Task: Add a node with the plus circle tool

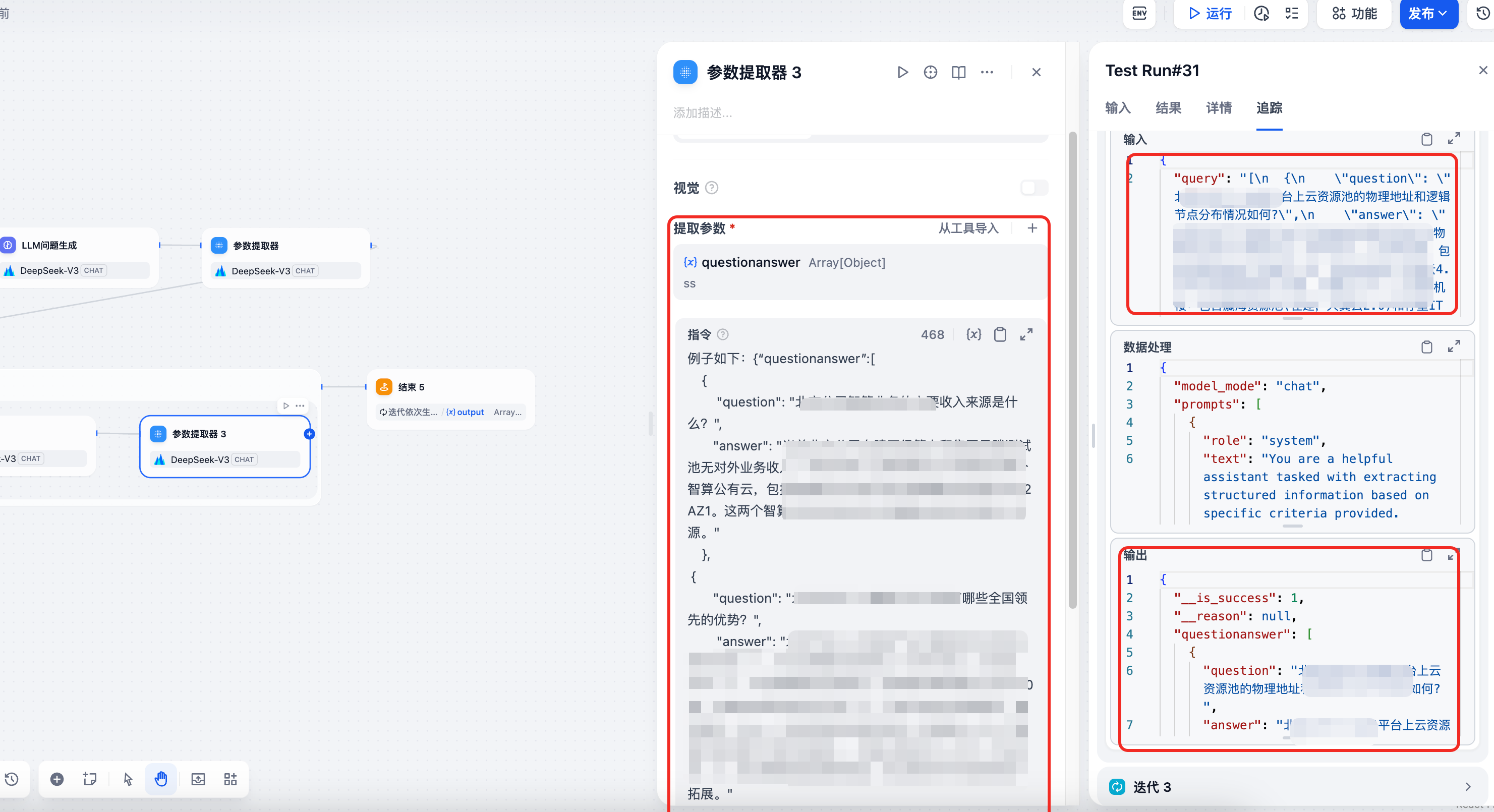Action: pos(57,779)
